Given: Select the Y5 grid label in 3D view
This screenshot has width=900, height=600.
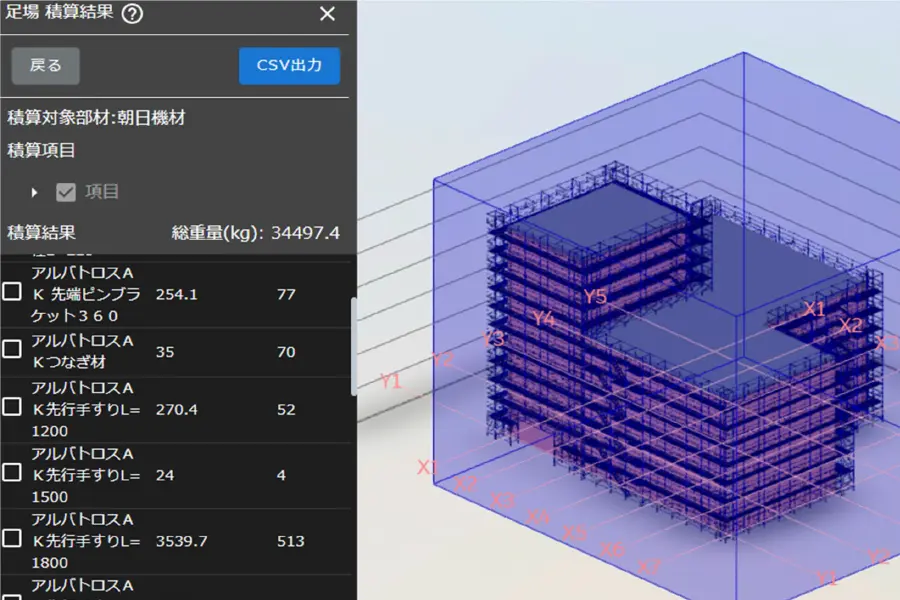Looking at the screenshot, I should pyautogui.click(x=596, y=296).
